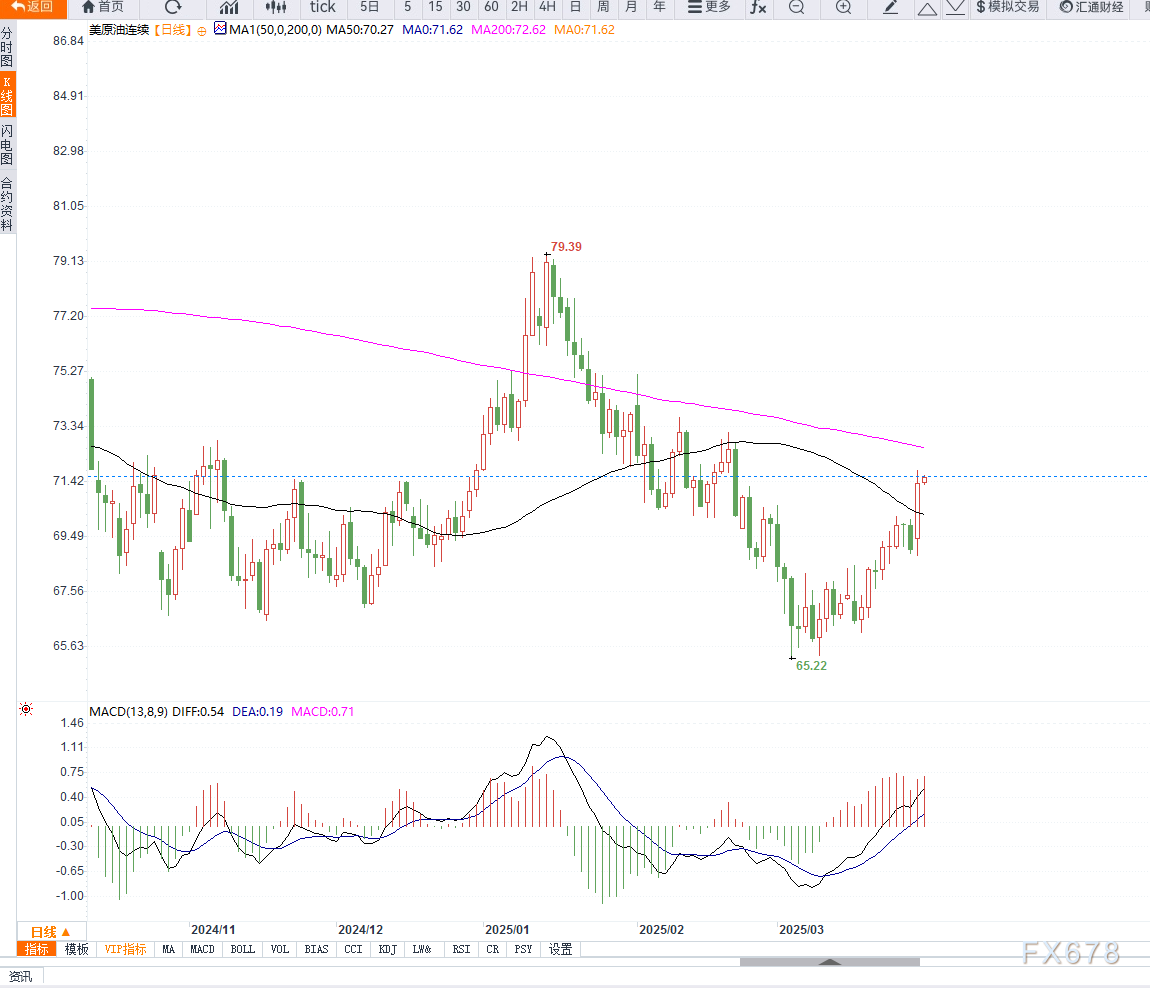Expand the 日线 period selector
Viewport: 1150px width, 988px height.
coord(51,932)
